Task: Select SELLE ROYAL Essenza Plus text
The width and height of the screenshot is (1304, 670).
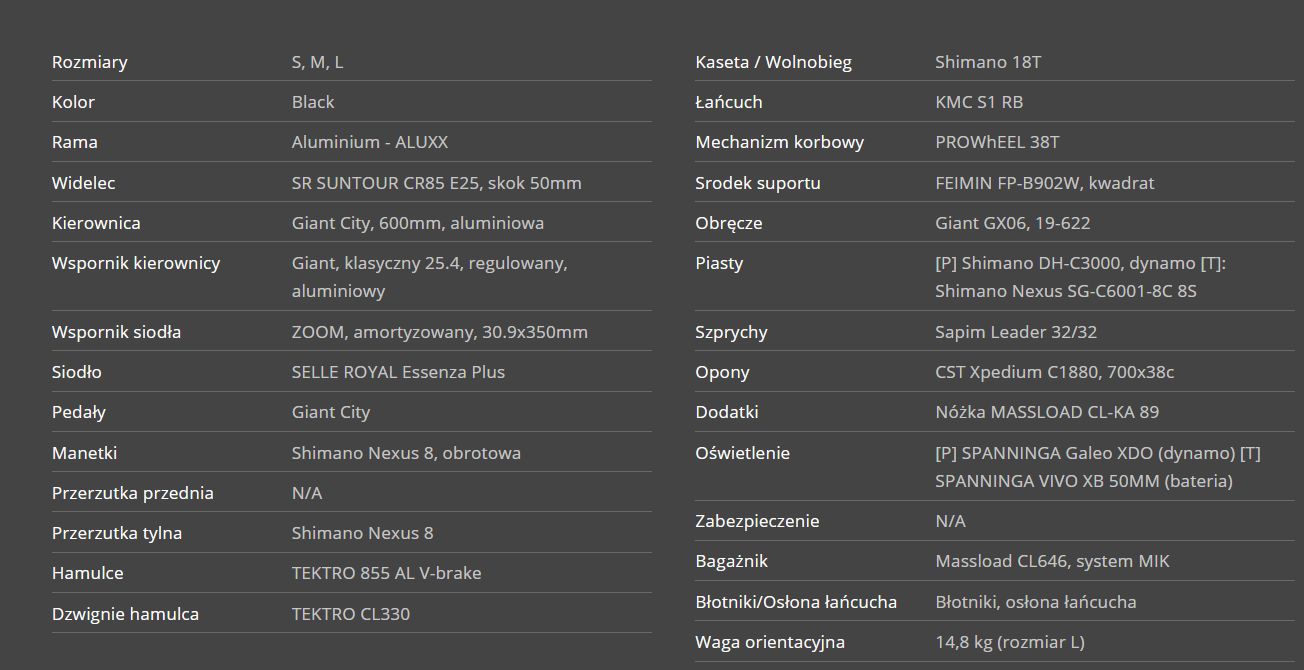Action: [398, 372]
